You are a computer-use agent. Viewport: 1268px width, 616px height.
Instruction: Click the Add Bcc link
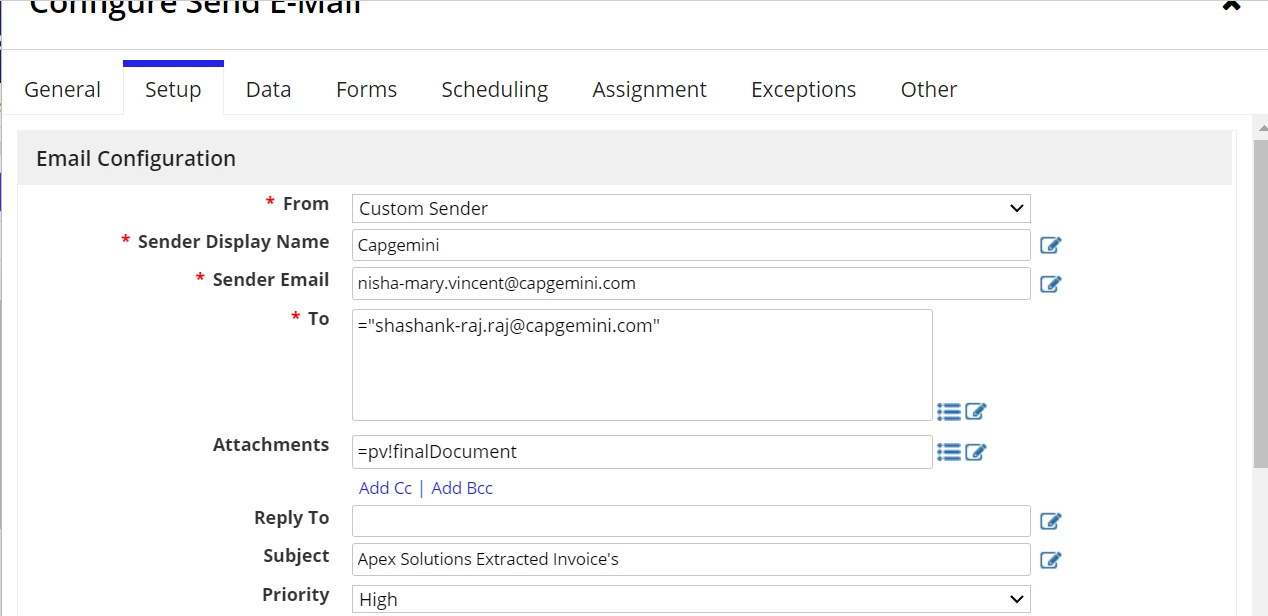pos(462,488)
